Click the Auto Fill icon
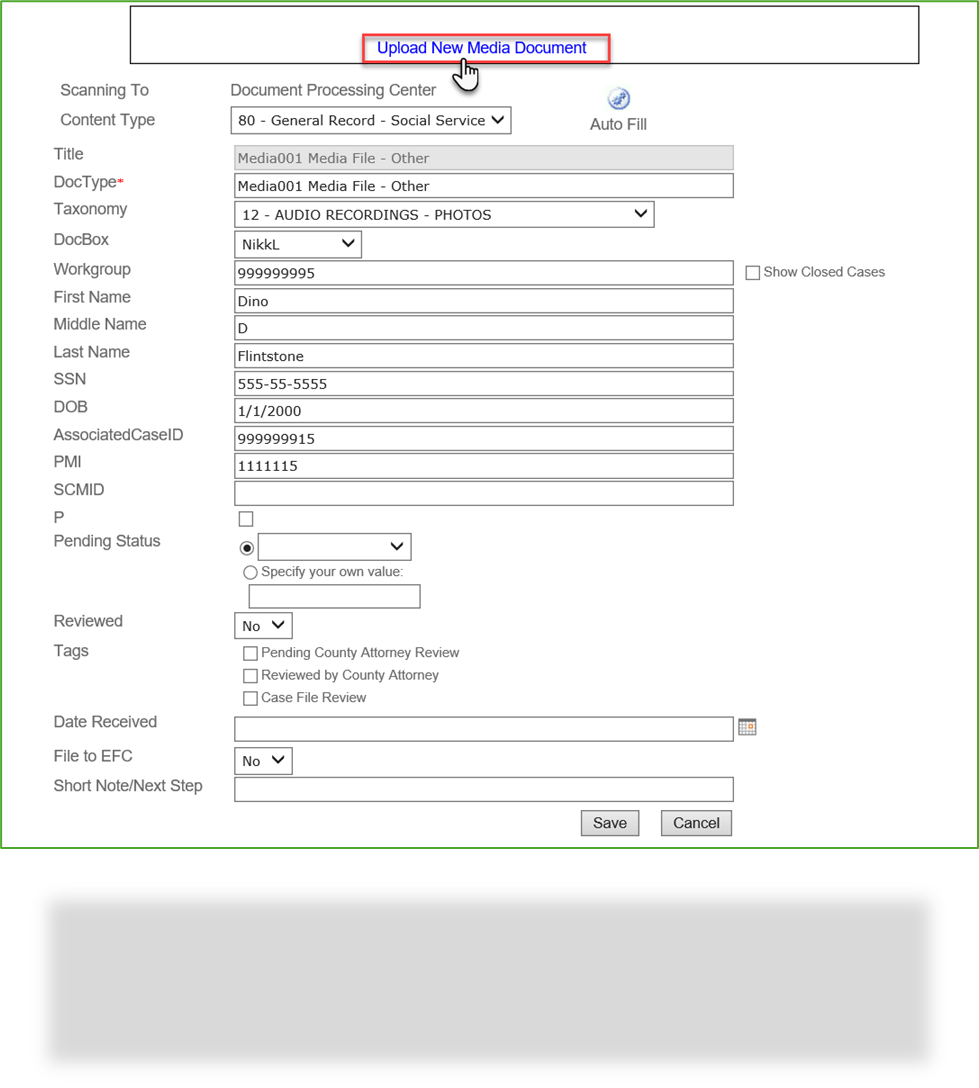This screenshot has height=1088, width=979. tap(618, 99)
